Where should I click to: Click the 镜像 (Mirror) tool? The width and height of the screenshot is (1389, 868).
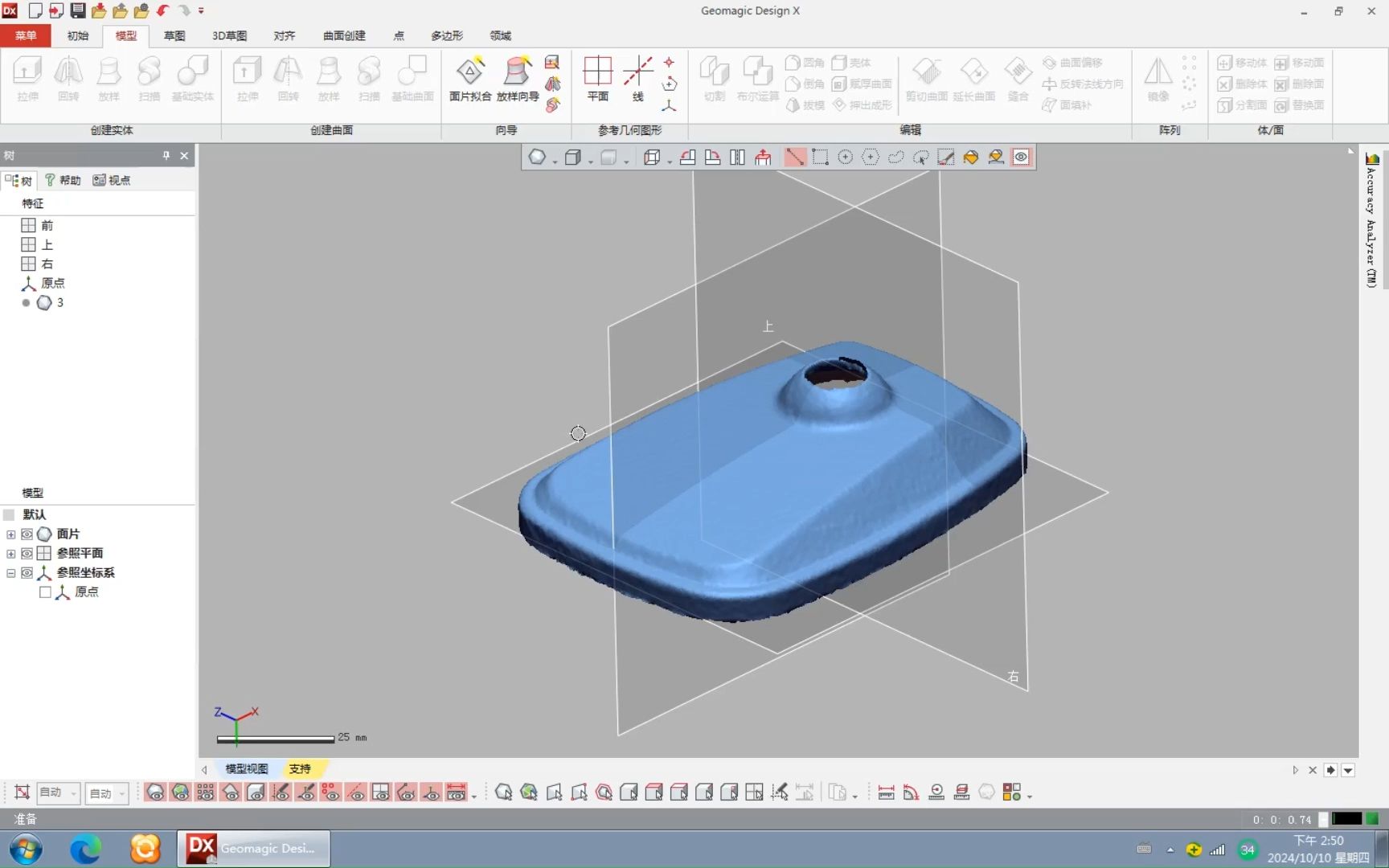[x=1157, y=80]
